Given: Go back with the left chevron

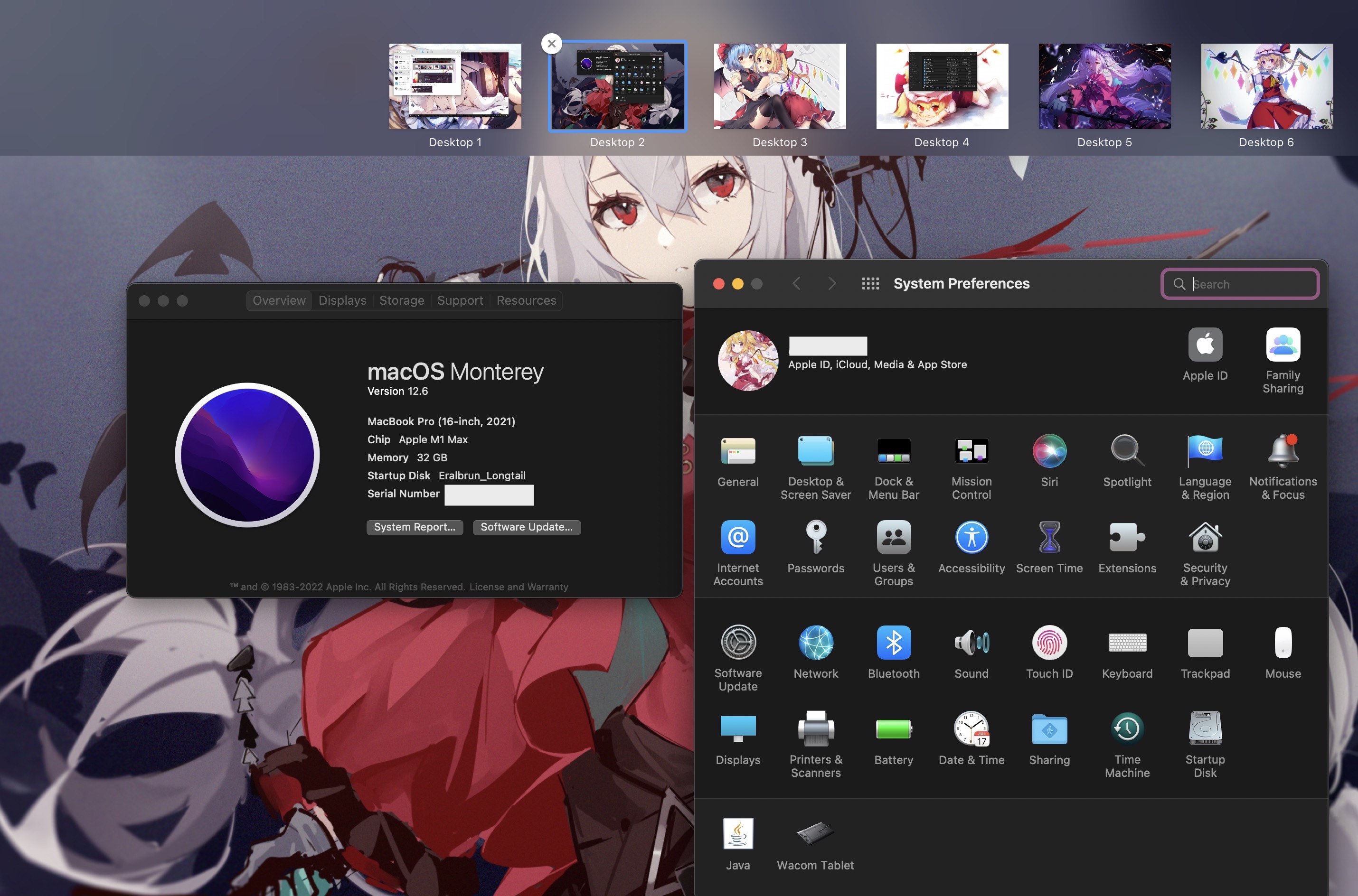Looking at the screenshot, I should point(796,284).
